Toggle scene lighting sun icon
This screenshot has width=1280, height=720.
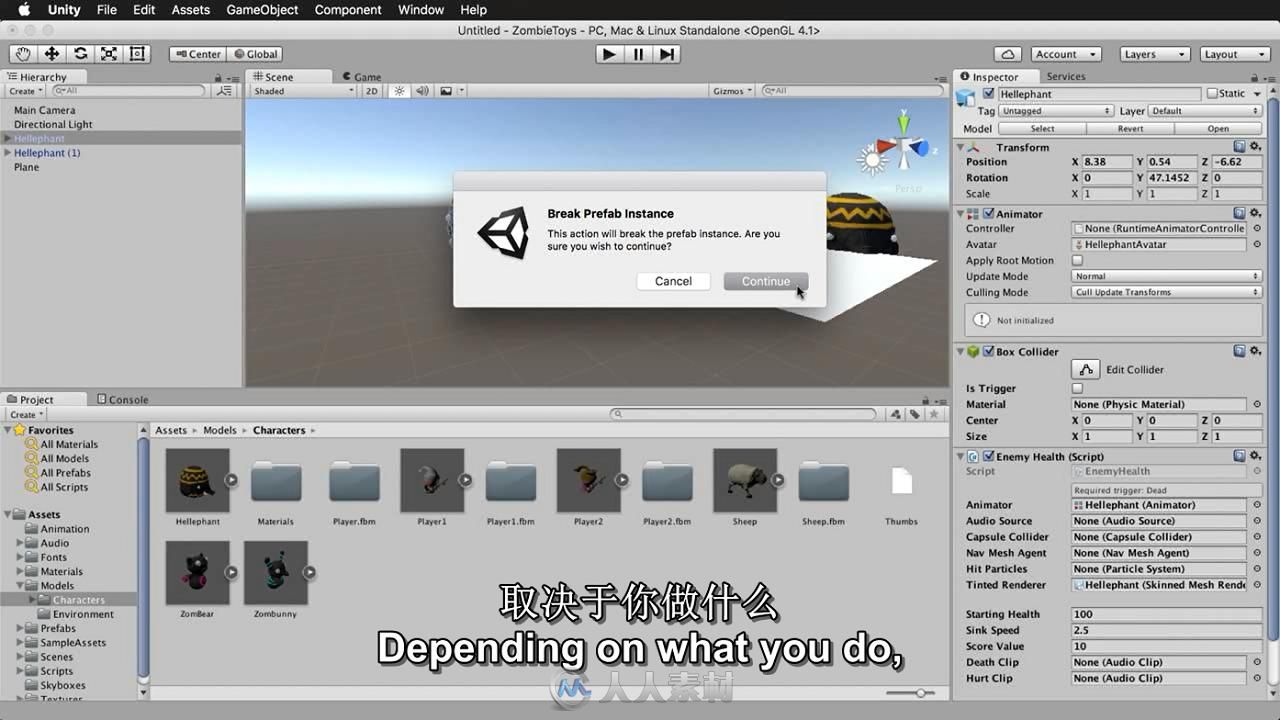pyautogui.click(x=399, y=91)
